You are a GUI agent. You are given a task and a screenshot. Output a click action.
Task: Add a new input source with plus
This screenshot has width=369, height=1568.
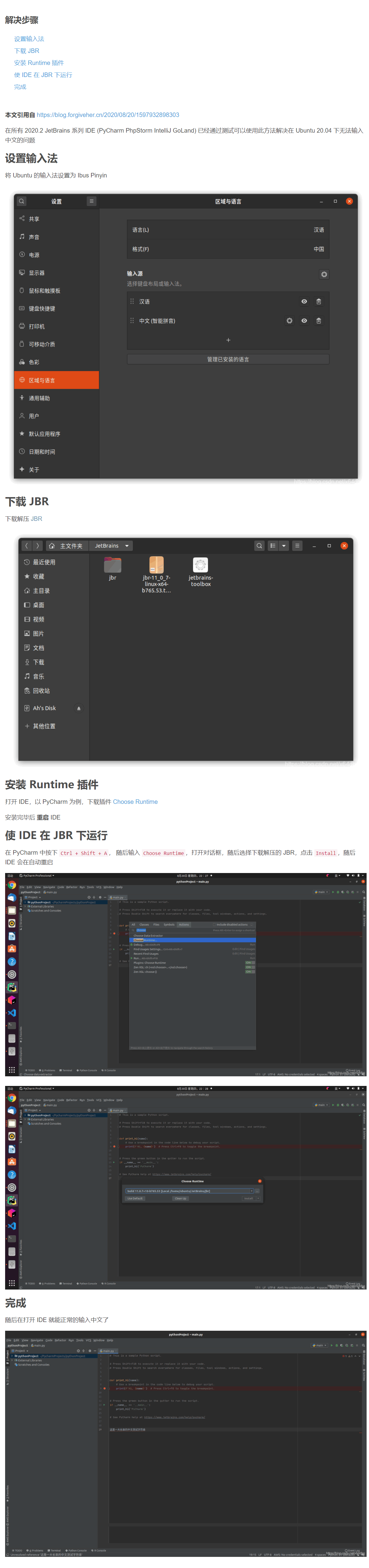(x=228, y=340)
